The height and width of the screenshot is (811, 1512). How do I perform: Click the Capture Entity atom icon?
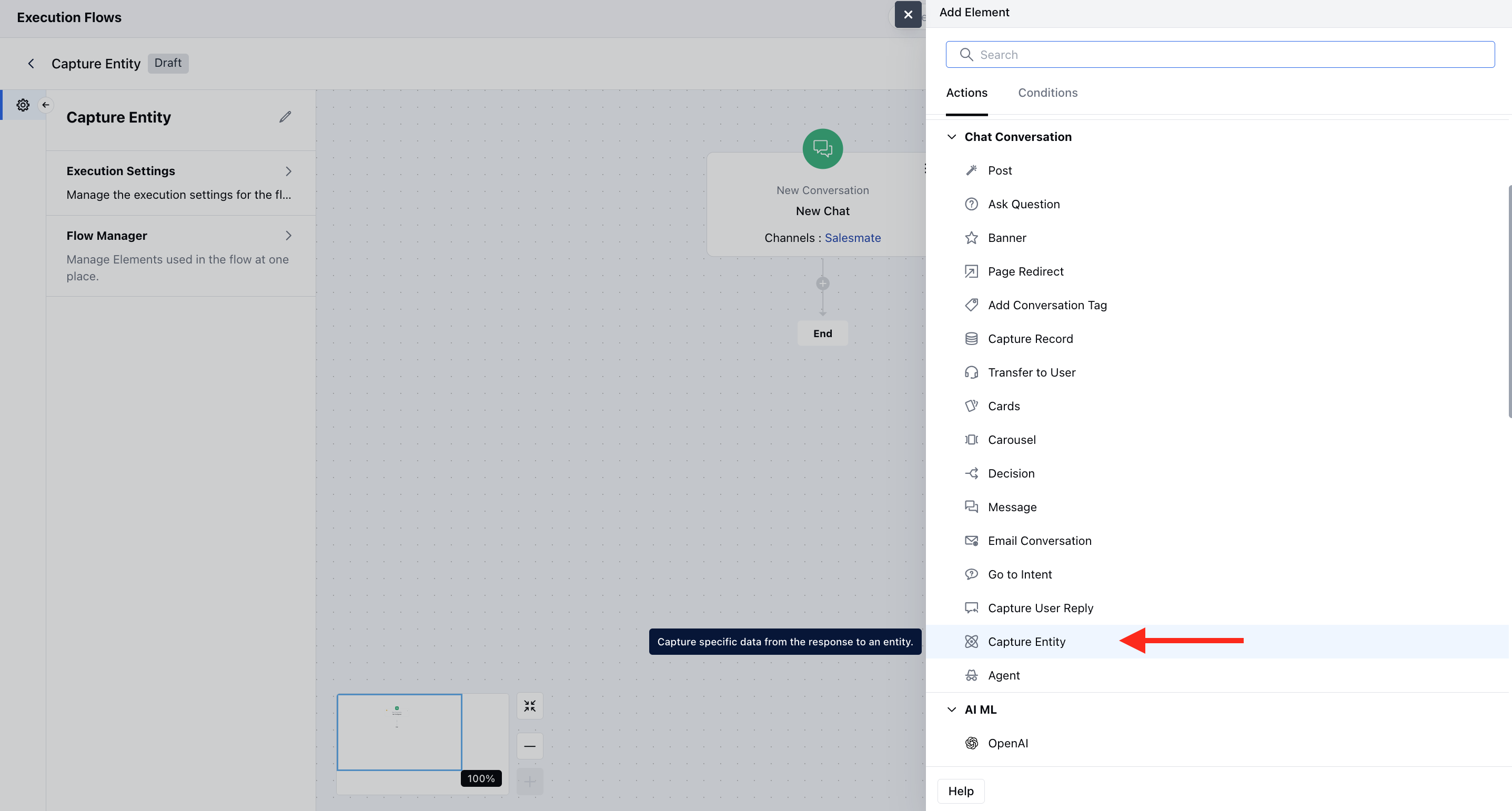pos(971,642)
